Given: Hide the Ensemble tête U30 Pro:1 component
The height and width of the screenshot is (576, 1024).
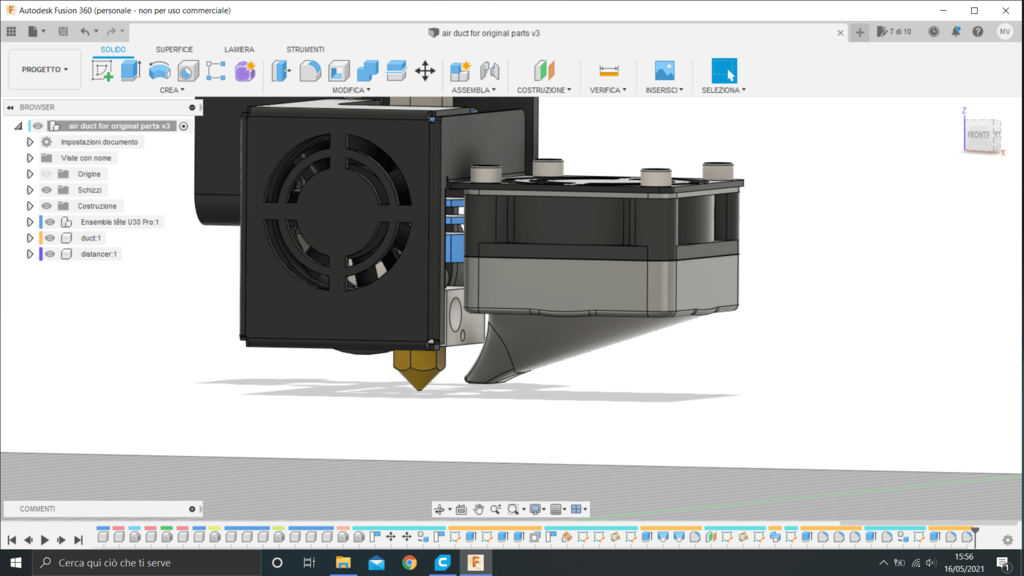Looking at the screenshot, I should click(x=50, y=222).
